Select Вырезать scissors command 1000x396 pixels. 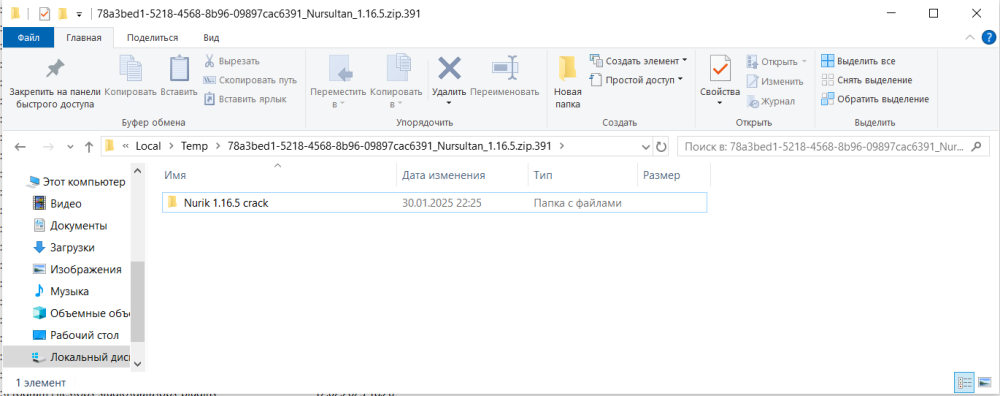[x=232, y=61]
